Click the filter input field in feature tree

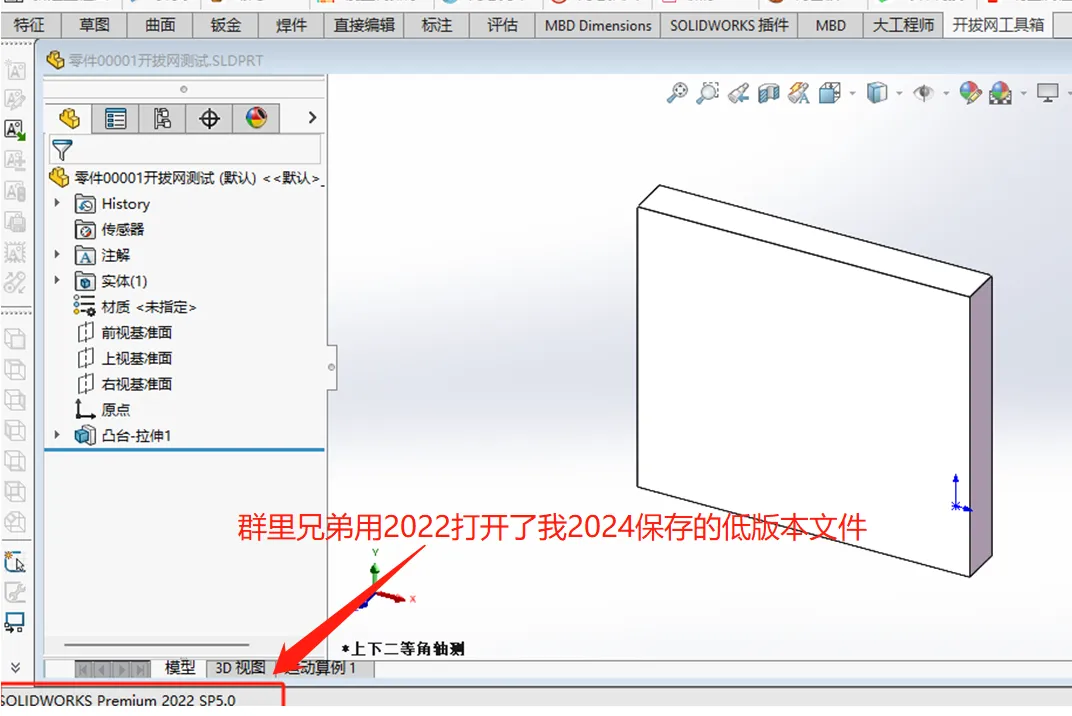click(x=185, y=150)
